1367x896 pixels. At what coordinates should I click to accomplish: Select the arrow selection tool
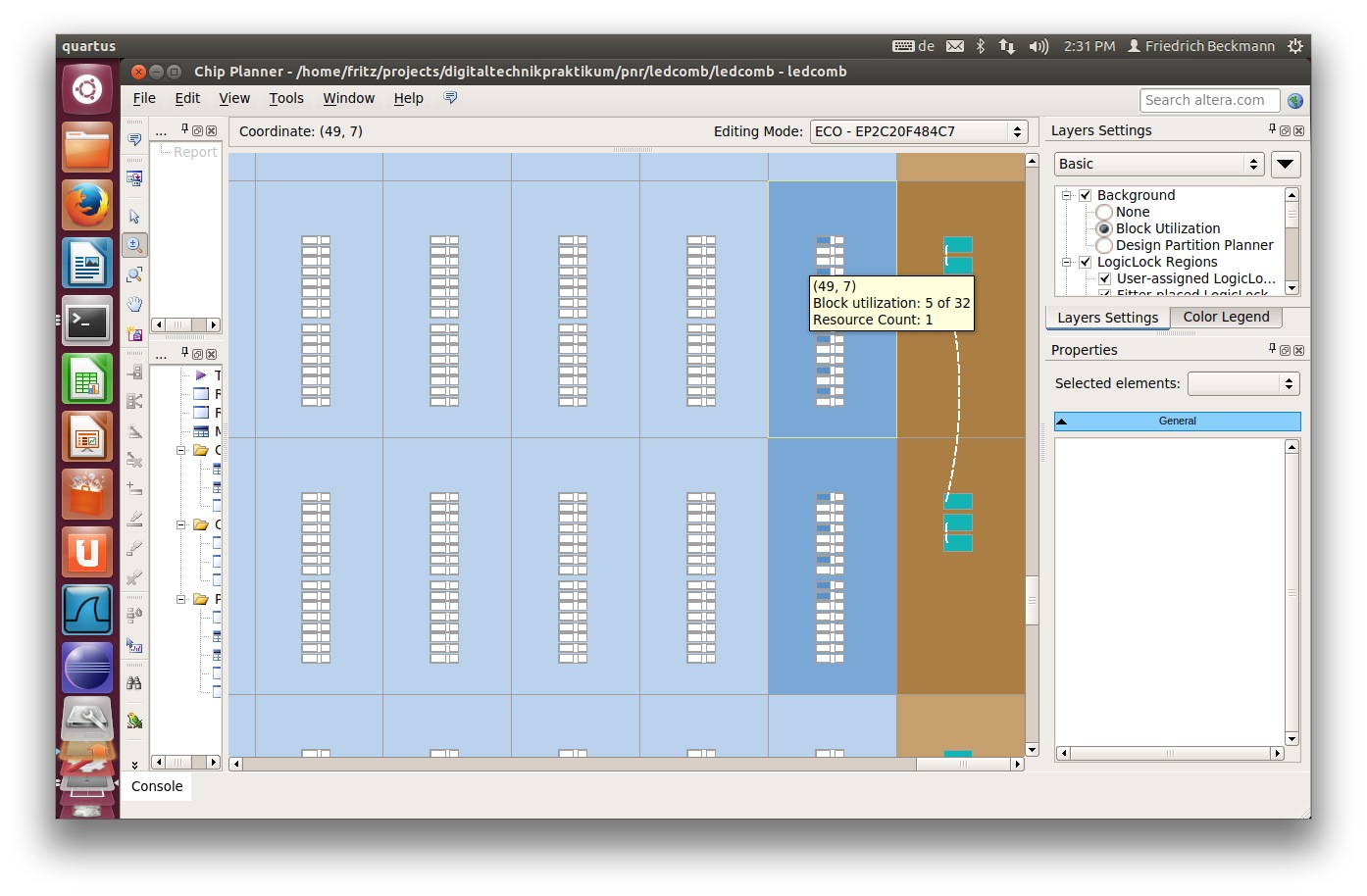tap(134, 217)
